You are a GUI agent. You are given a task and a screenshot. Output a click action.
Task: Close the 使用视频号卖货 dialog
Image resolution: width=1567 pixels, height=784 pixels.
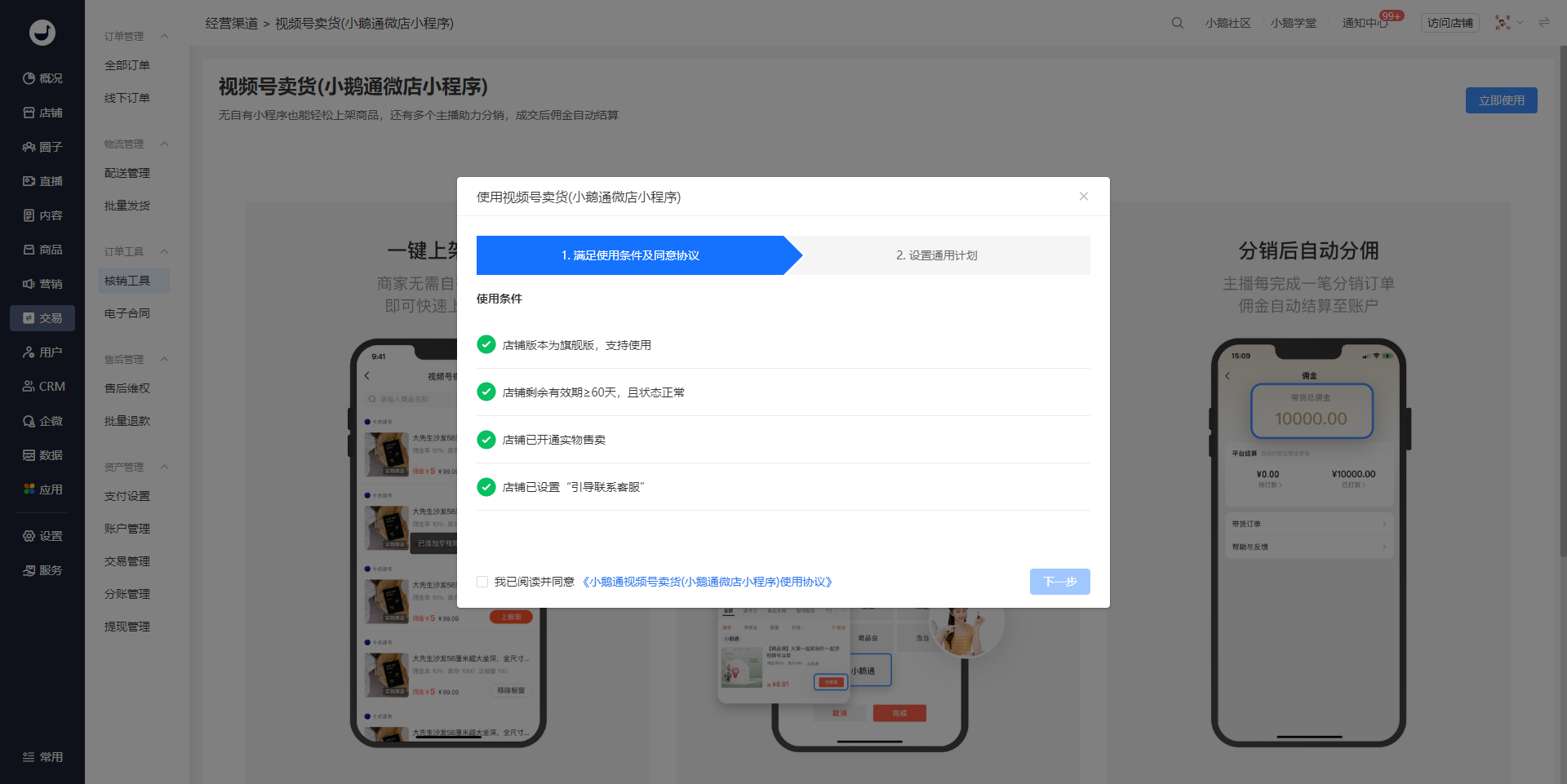point(1084,197)
